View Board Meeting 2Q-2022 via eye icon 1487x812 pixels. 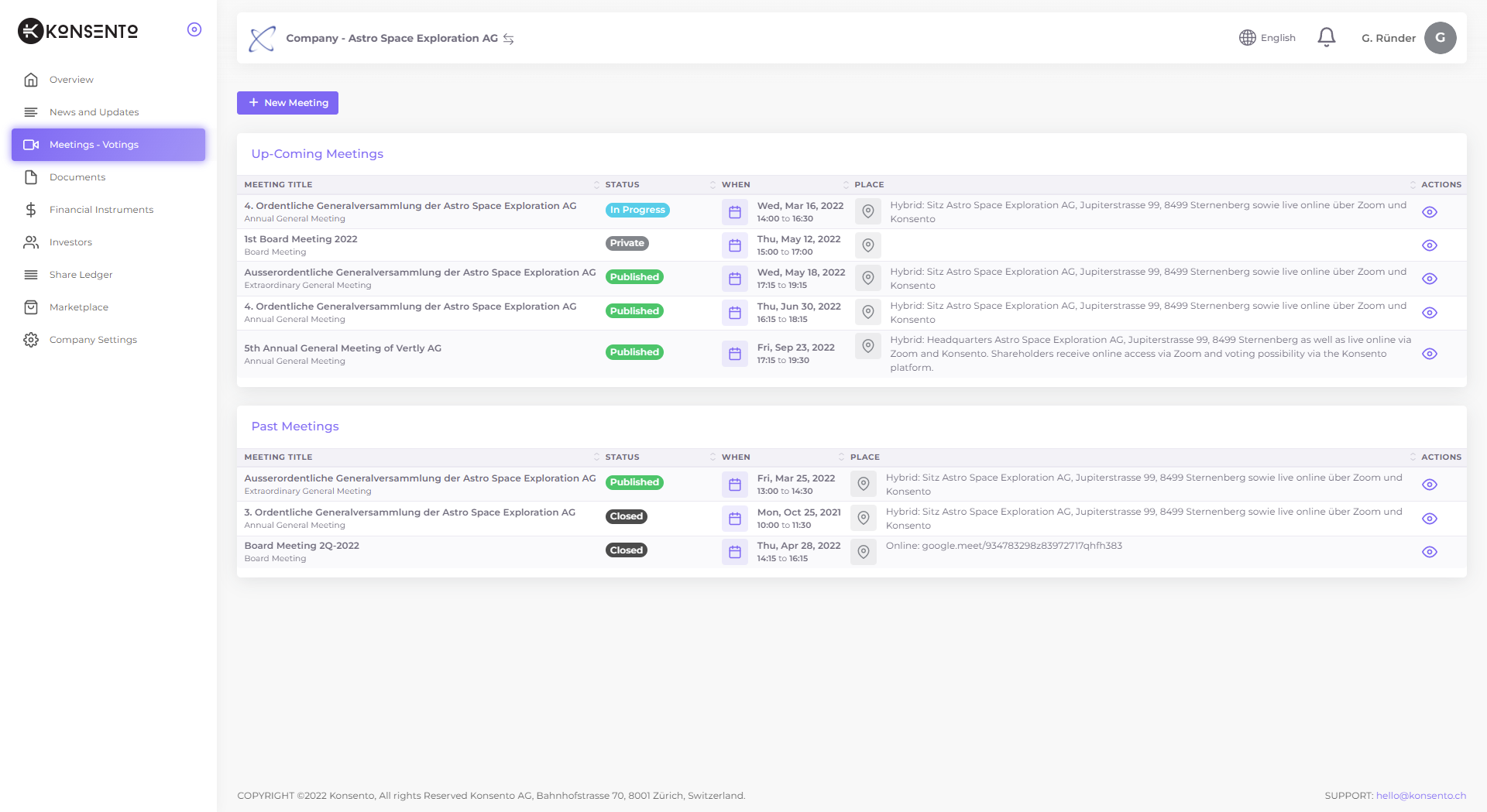click(x=1430, y=552)
